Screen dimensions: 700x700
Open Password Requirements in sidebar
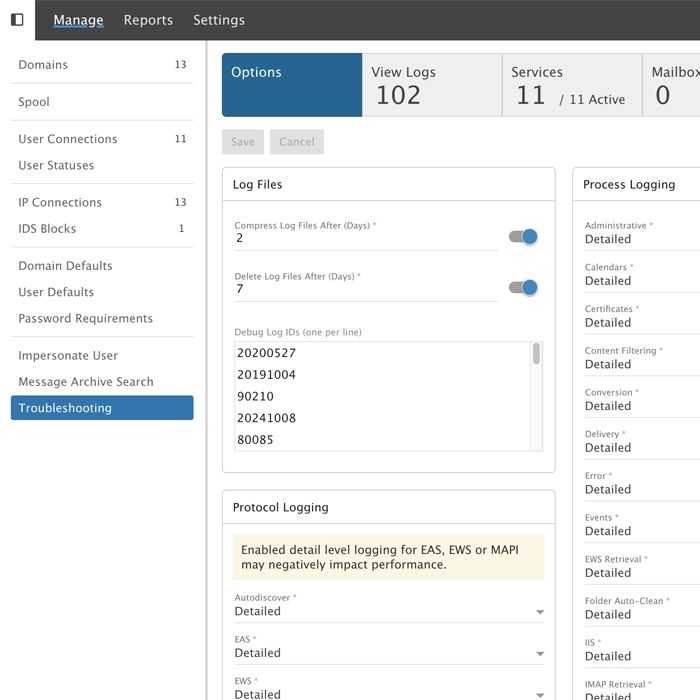coord(102,318)
